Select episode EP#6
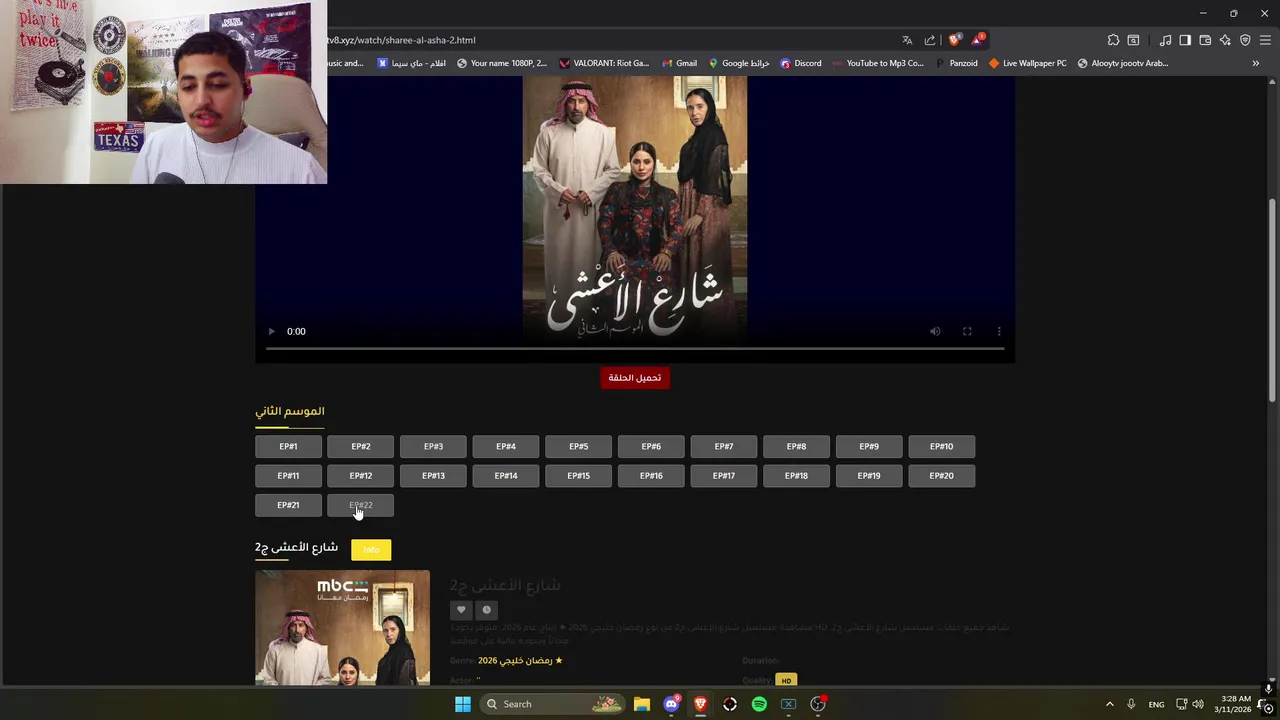 651,447
